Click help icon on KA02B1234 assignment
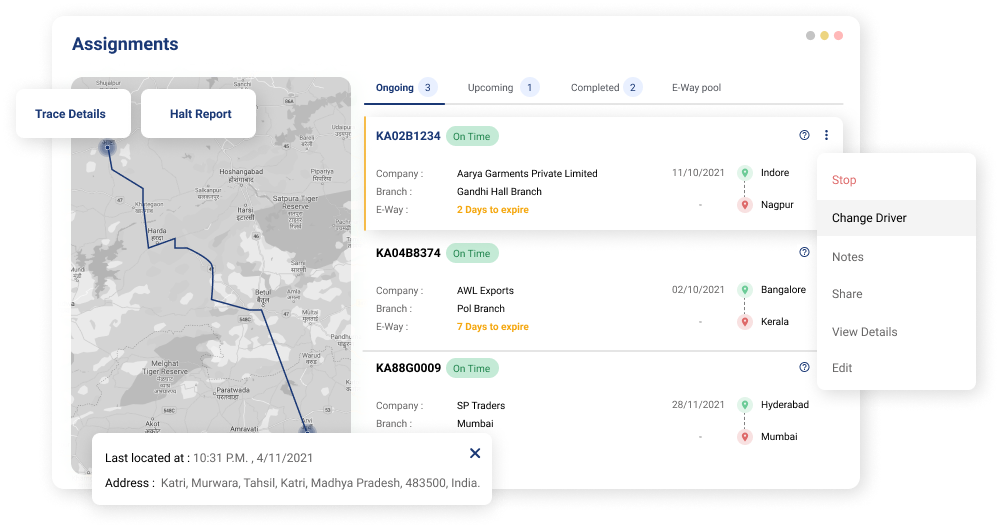The width and height of the screenshot is (1000, 529). click(x=804, y=135)
